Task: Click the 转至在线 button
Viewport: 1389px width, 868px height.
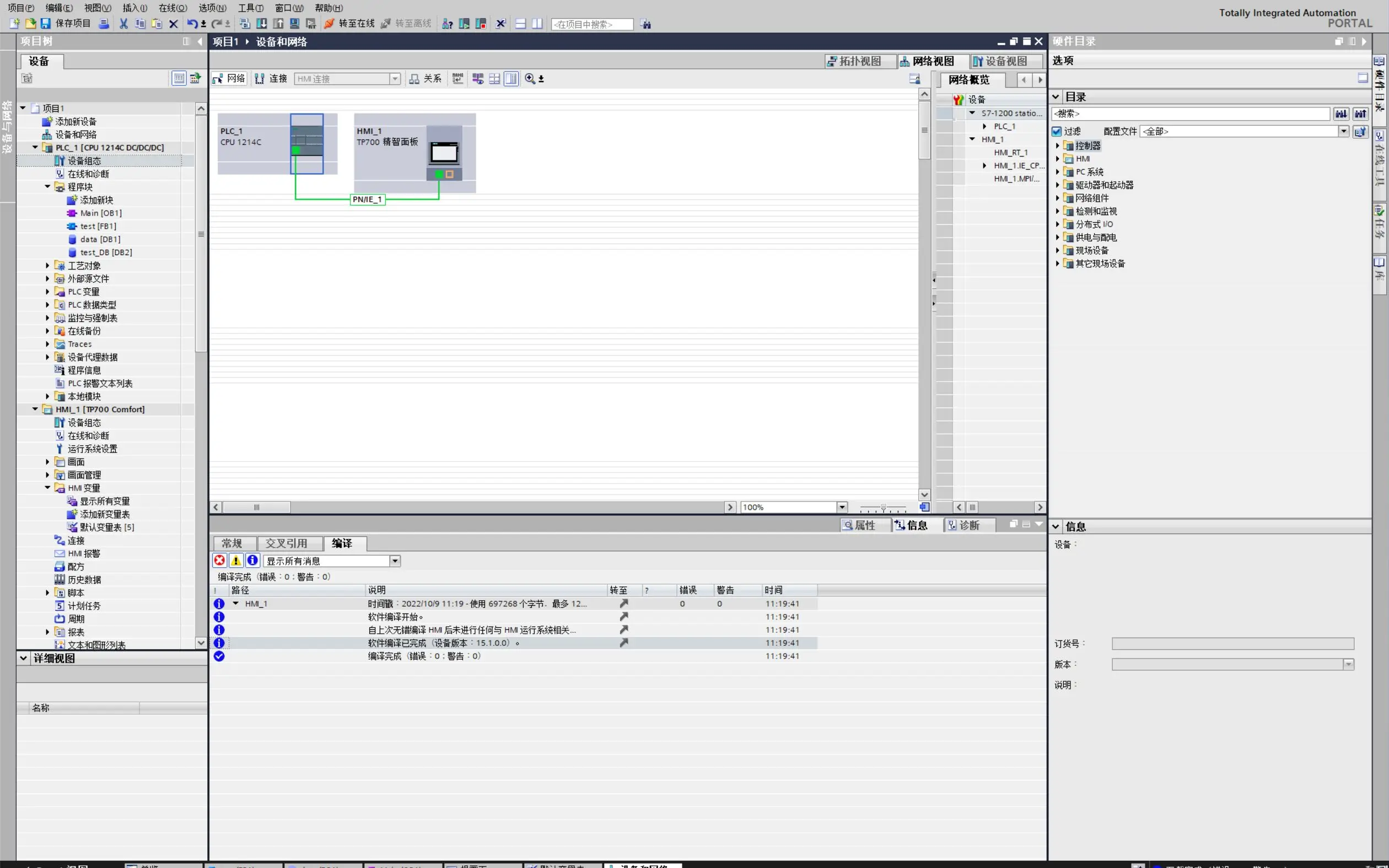Action: coord(349,24)
